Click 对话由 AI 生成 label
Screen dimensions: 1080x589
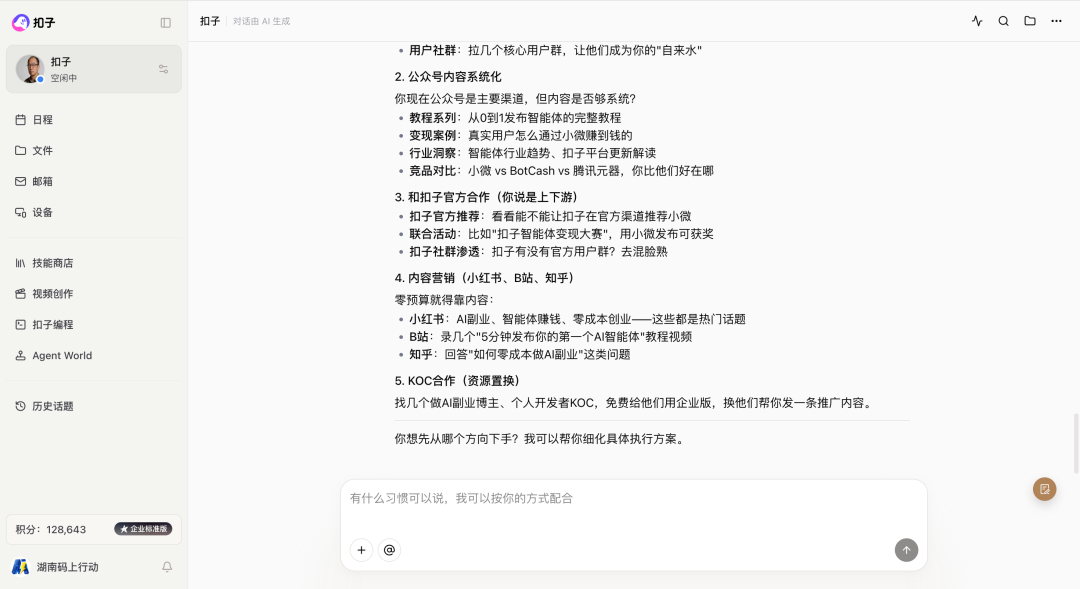point(261,21)
